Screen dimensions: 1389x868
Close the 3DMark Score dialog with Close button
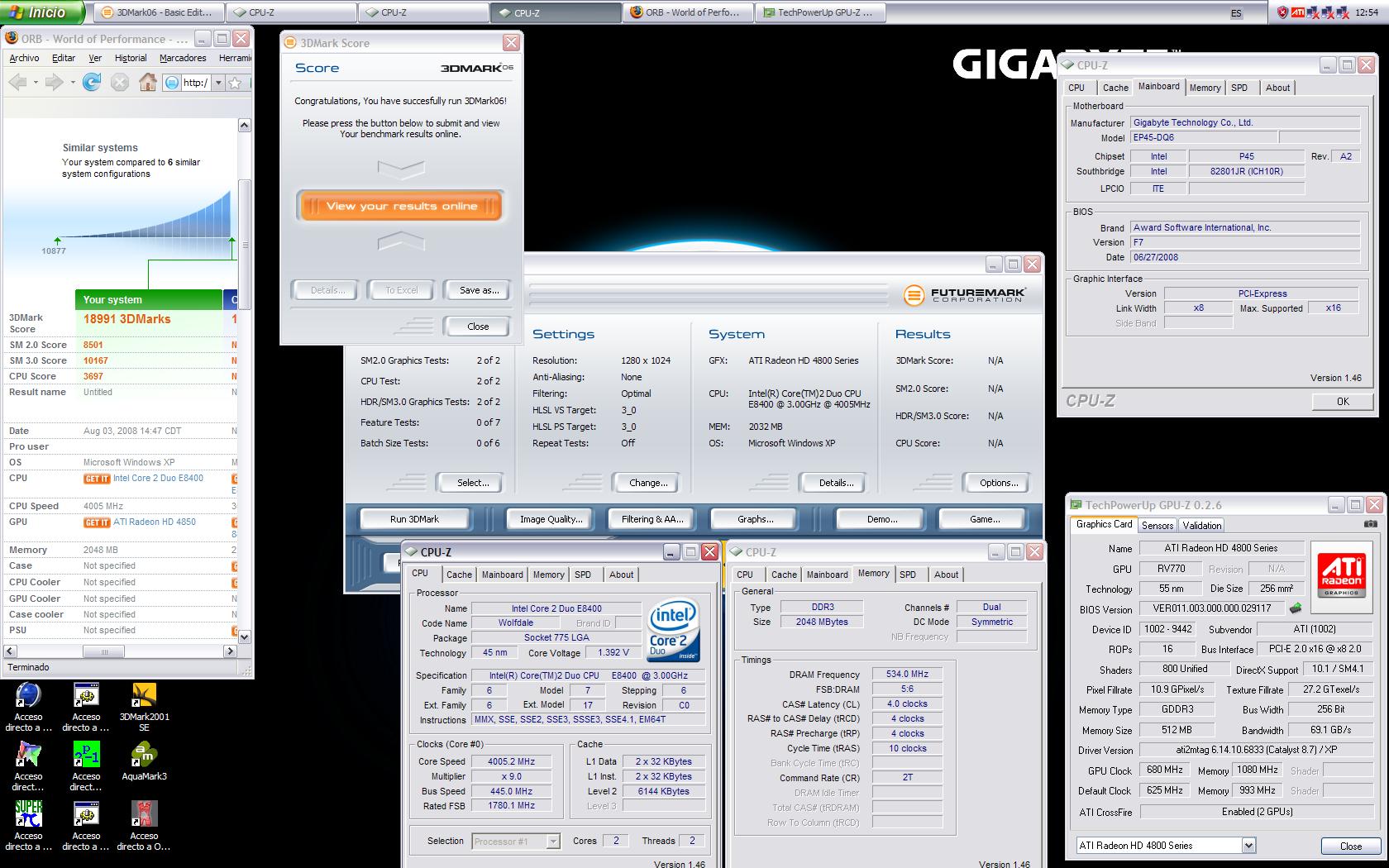478,327
